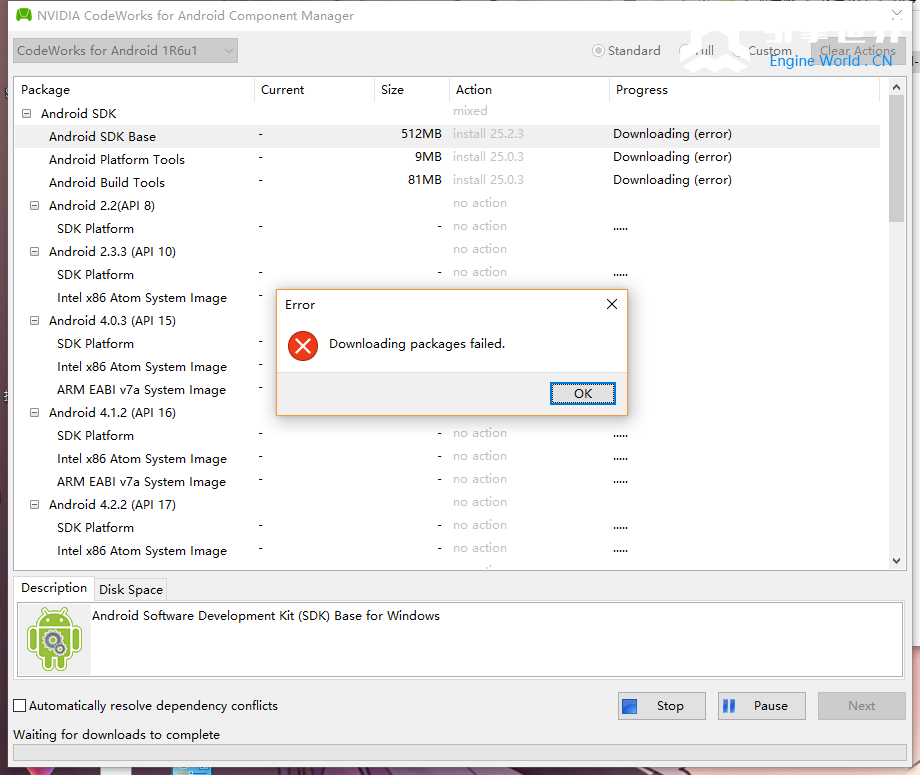Screen dimensions: 920x775
Task: Switch to the Disk Space tab
Action: 130,590
